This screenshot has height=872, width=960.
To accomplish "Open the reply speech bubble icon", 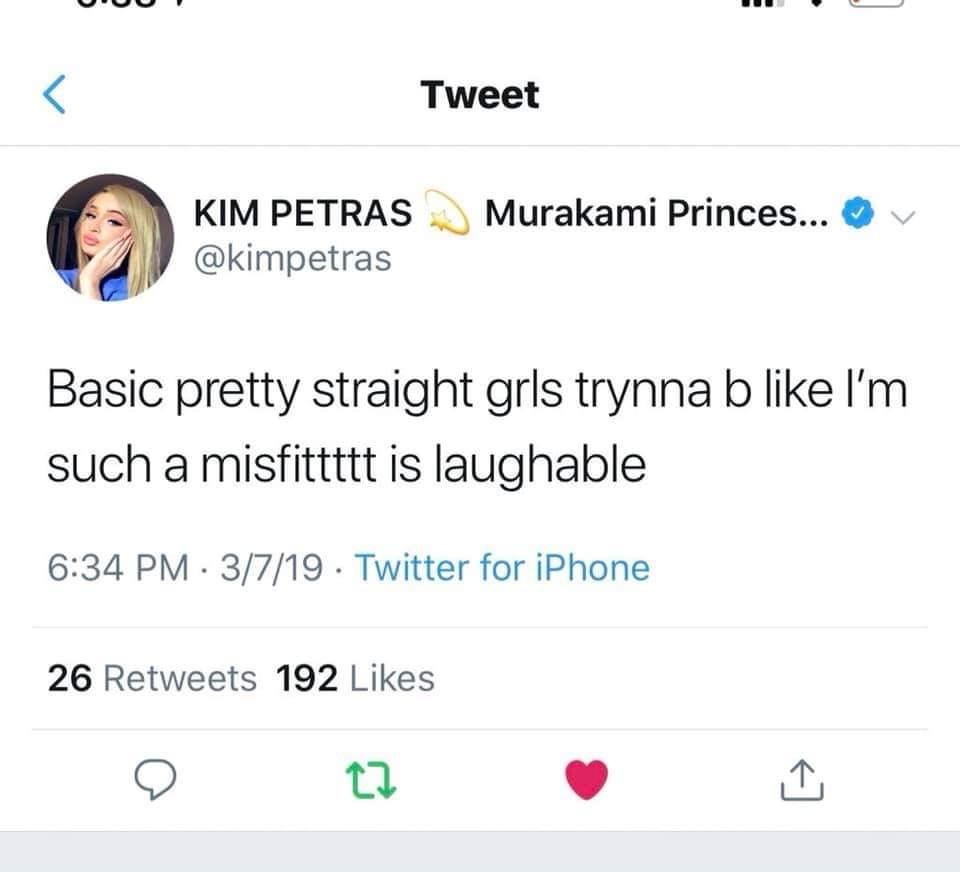I will coord(156,779).
